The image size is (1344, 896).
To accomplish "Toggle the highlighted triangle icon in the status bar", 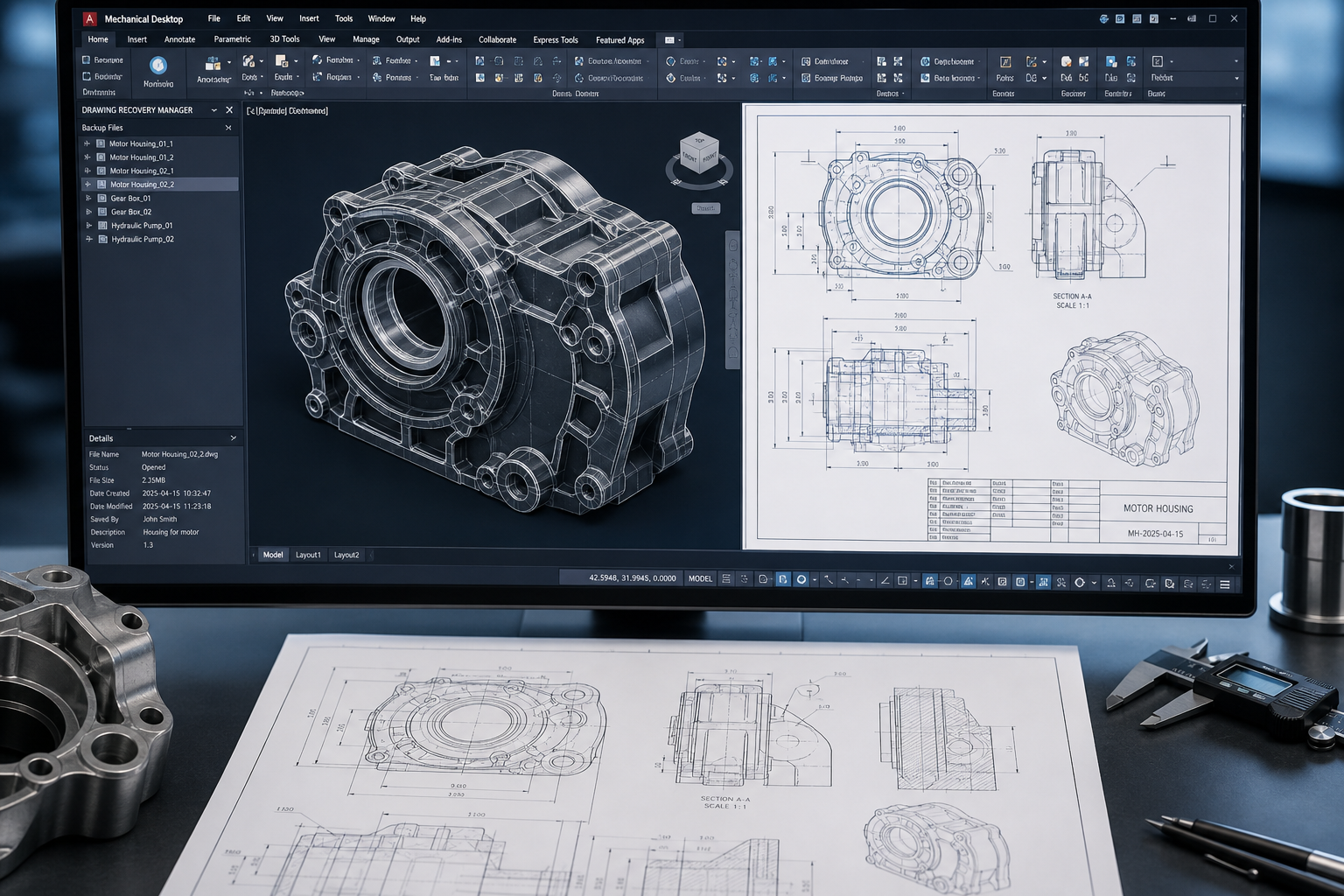I will [968, 581].
